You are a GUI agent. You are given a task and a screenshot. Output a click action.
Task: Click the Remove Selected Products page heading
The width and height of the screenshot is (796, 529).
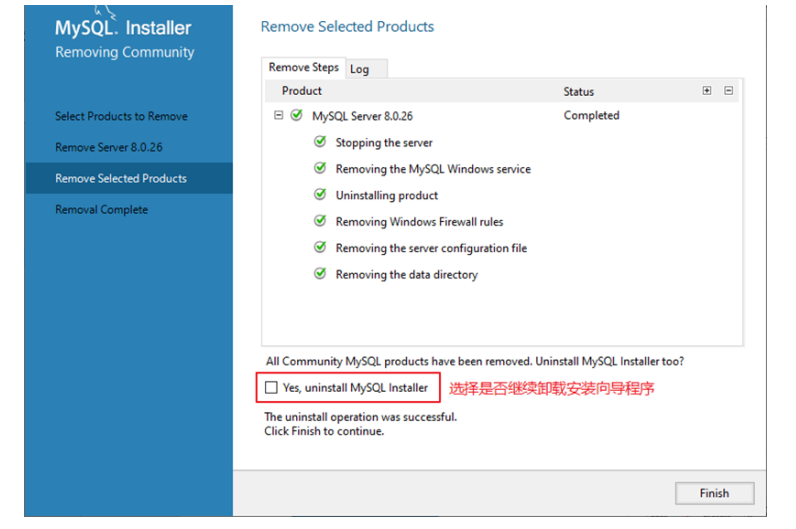(347, 26)
